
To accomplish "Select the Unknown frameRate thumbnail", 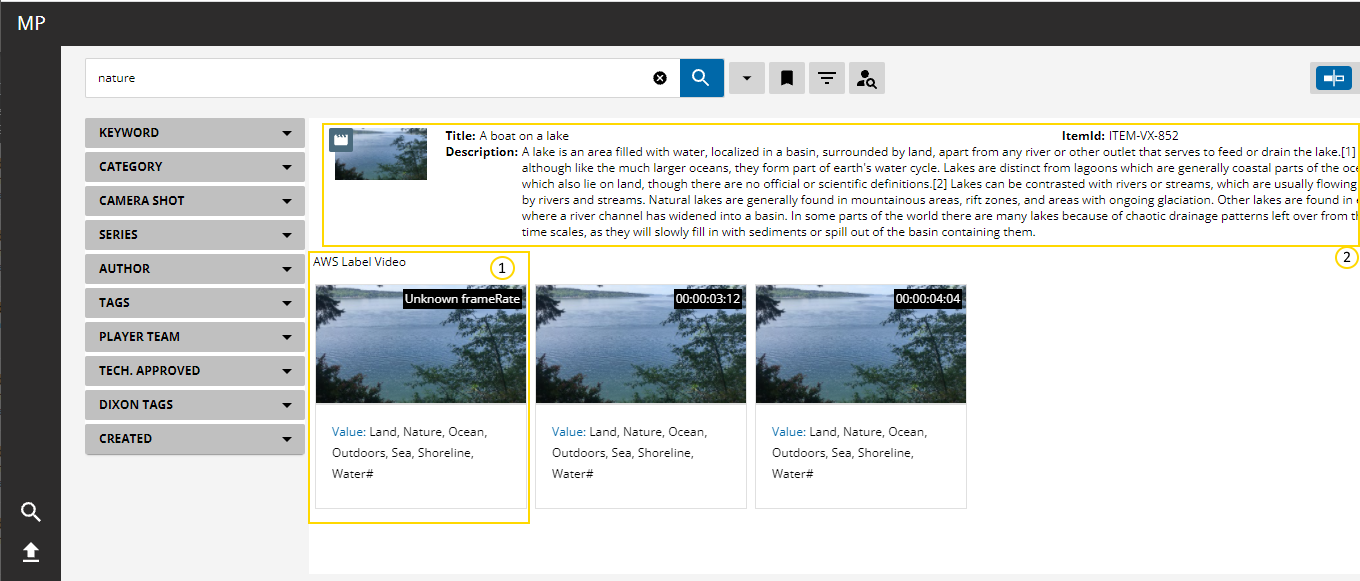I will [x=421, y=344].
